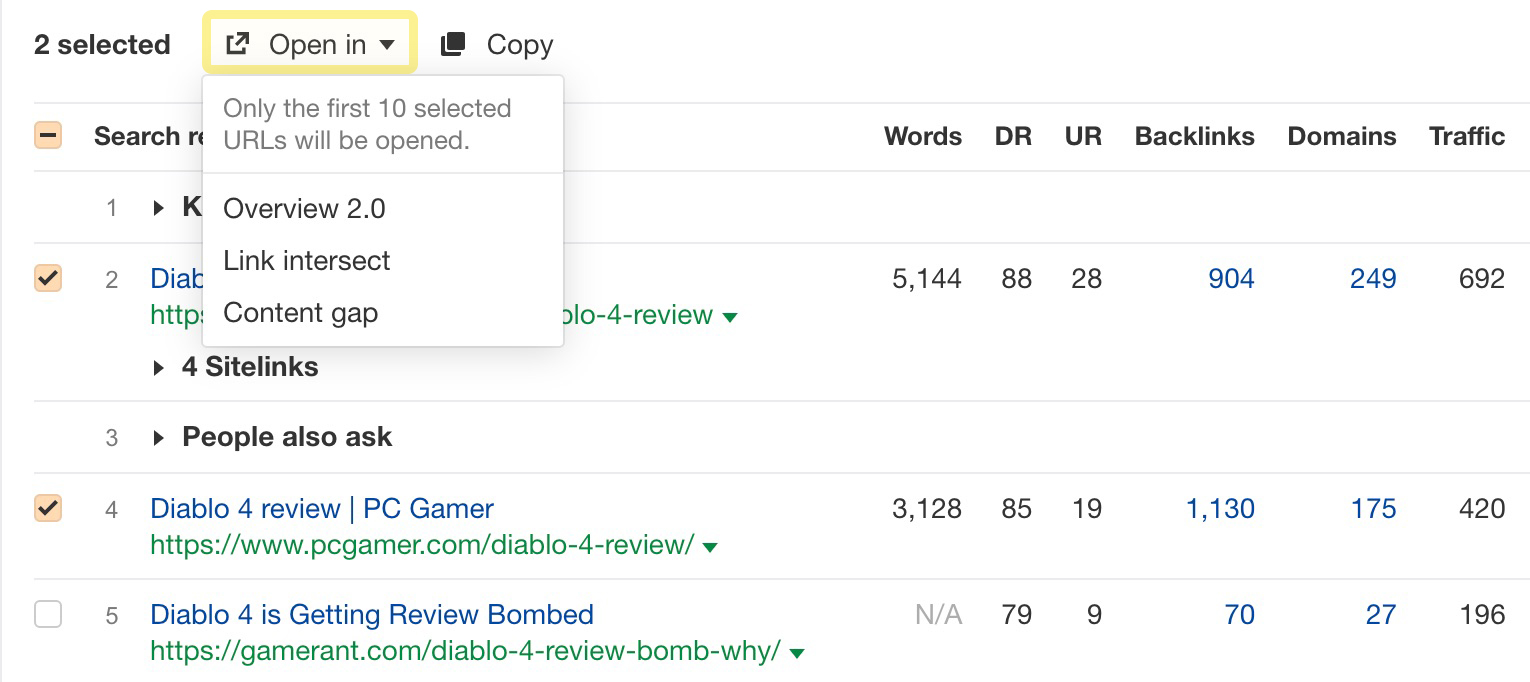The image size is (1530, 682).
Task: Sort results by the Traffic column header
Action: 1466,136
